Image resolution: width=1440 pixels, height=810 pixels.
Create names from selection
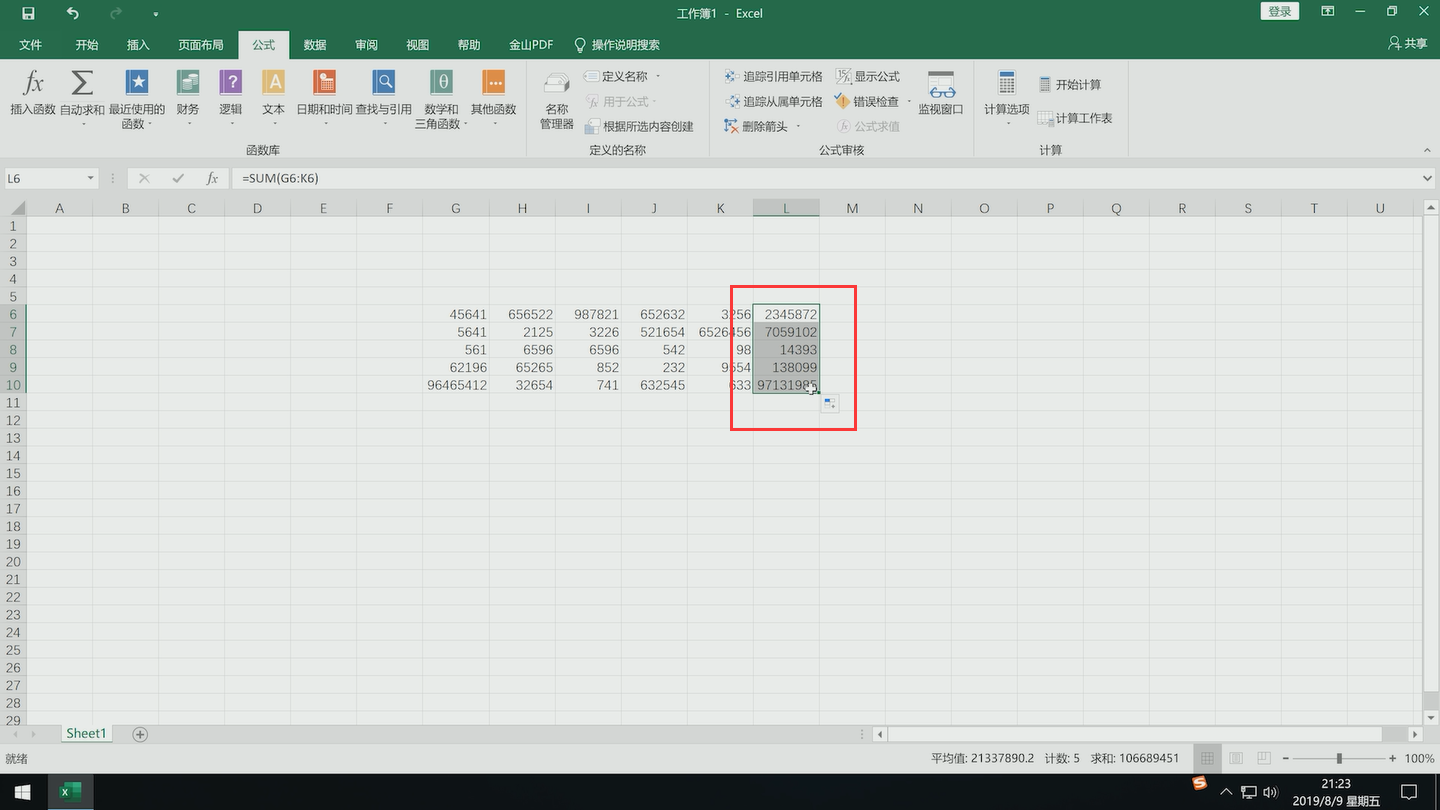(x=639, y=127)
